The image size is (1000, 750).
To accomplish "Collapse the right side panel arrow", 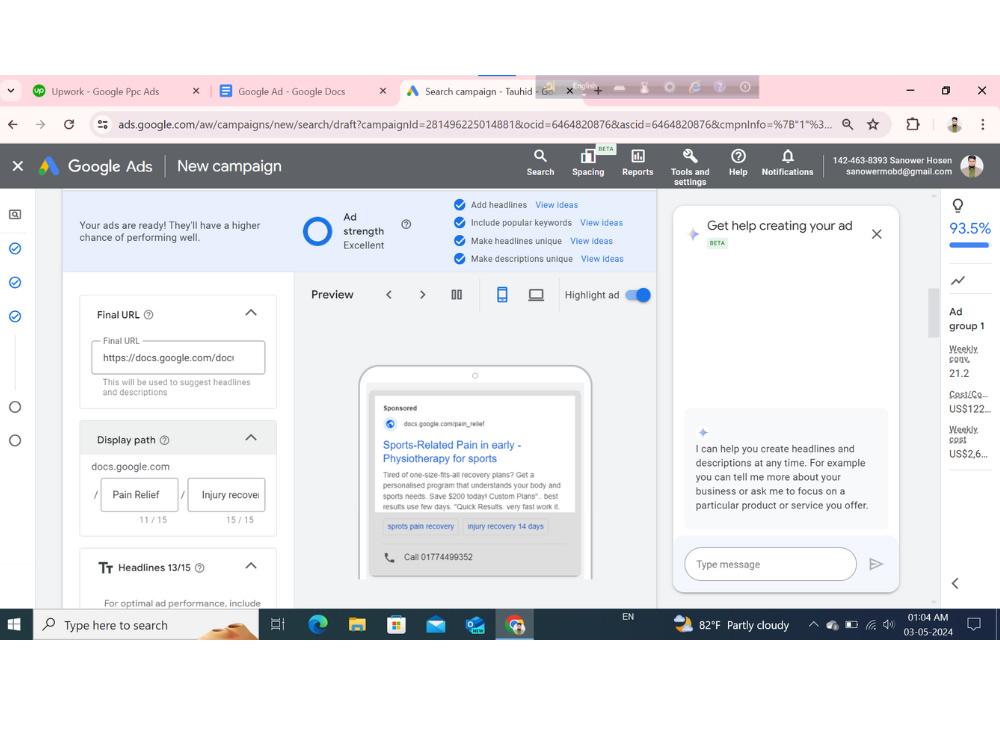I will tap(955, 583).
